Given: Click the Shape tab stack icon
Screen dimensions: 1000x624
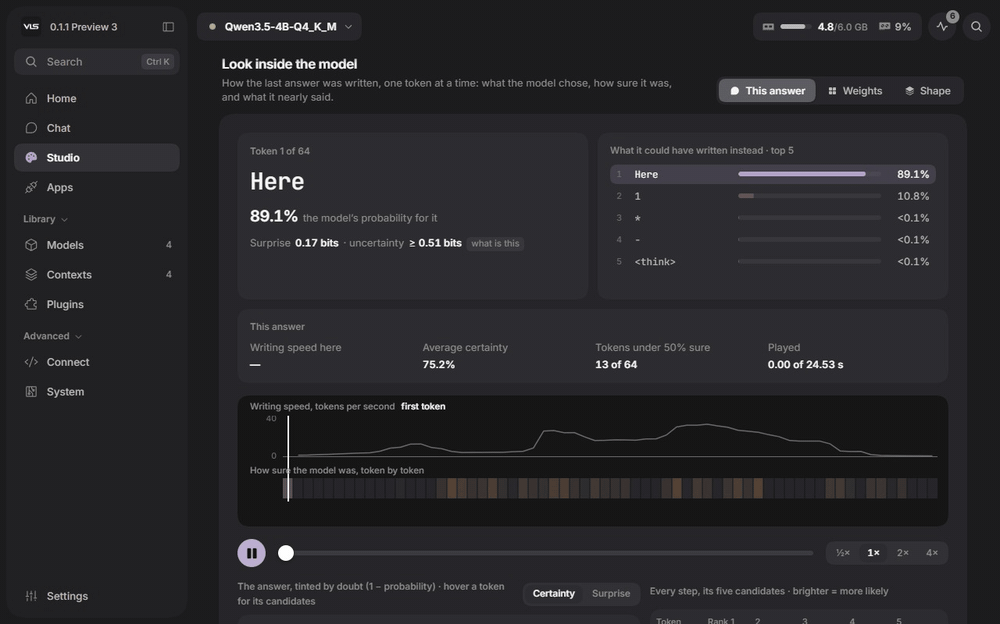Looking at the screenshot, I should coord(910,91).
